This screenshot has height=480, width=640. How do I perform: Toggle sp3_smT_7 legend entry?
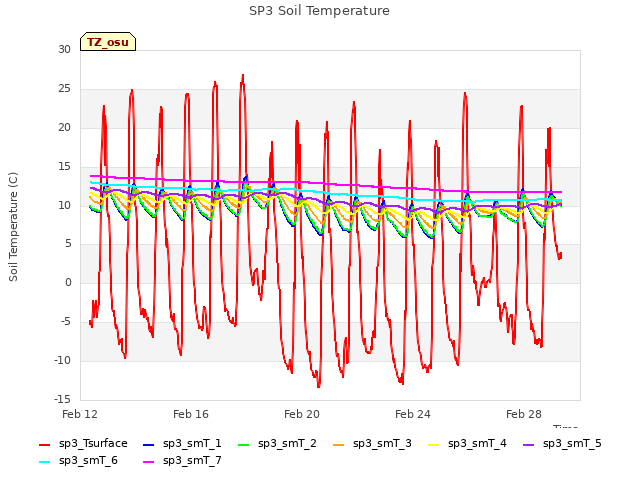coord(182,461)
